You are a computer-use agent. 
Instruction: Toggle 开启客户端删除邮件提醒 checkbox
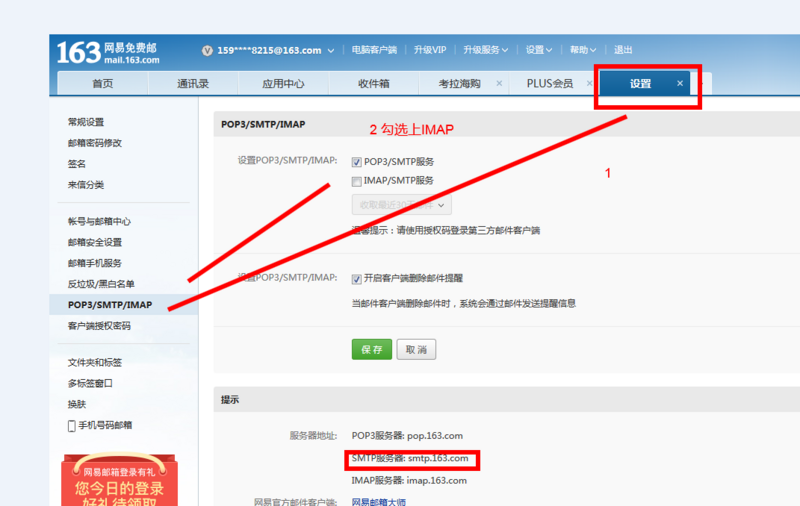coord(357,279)
